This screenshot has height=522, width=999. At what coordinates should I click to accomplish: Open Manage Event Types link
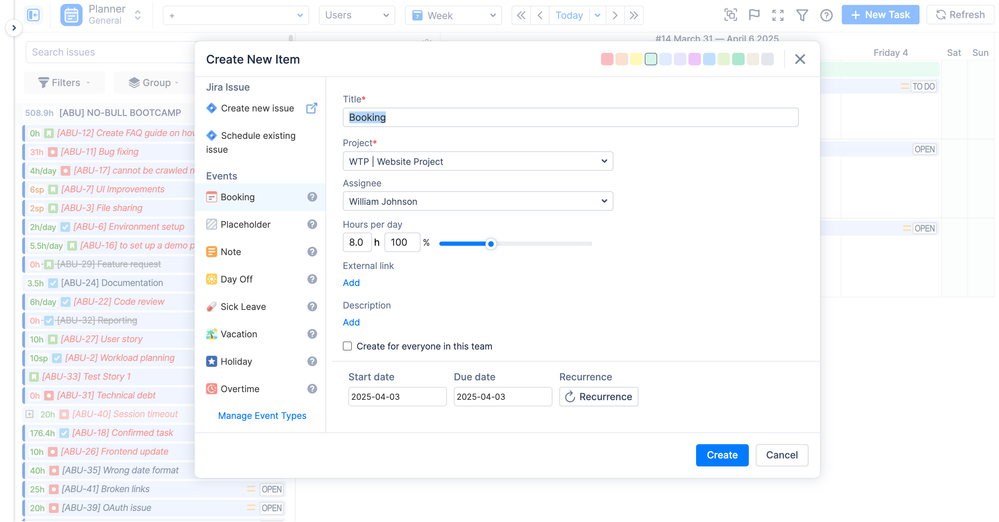click(262, 416)
